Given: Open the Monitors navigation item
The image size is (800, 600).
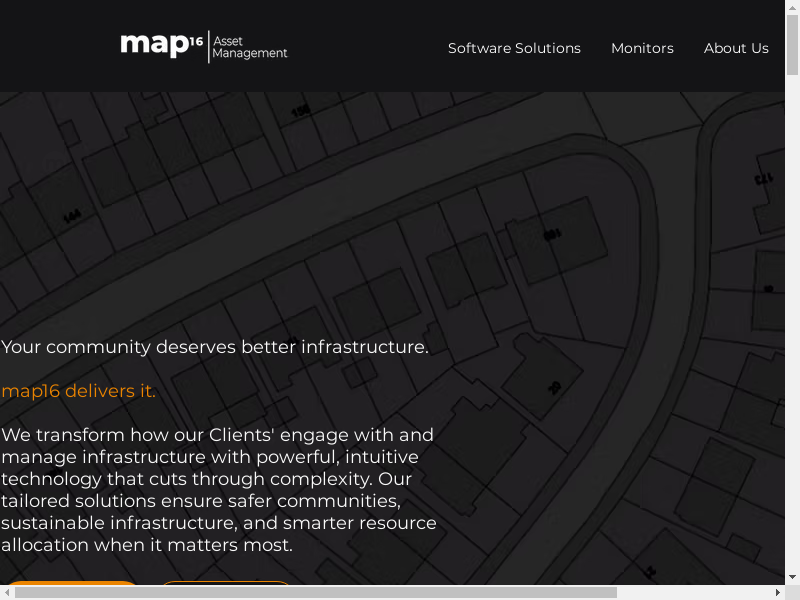Looking at the screenshot, I should 642,48.
